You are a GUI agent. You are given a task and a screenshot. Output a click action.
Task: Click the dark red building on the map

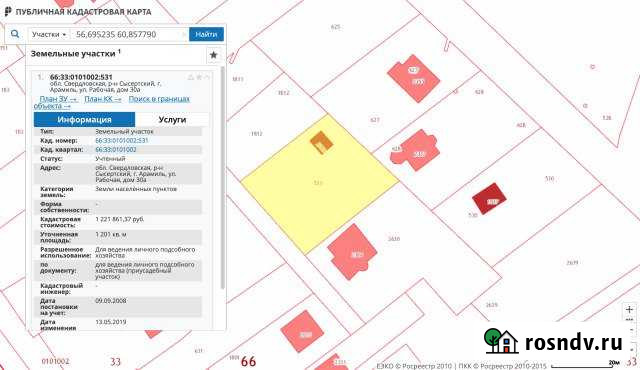click(x=489, y=199)
